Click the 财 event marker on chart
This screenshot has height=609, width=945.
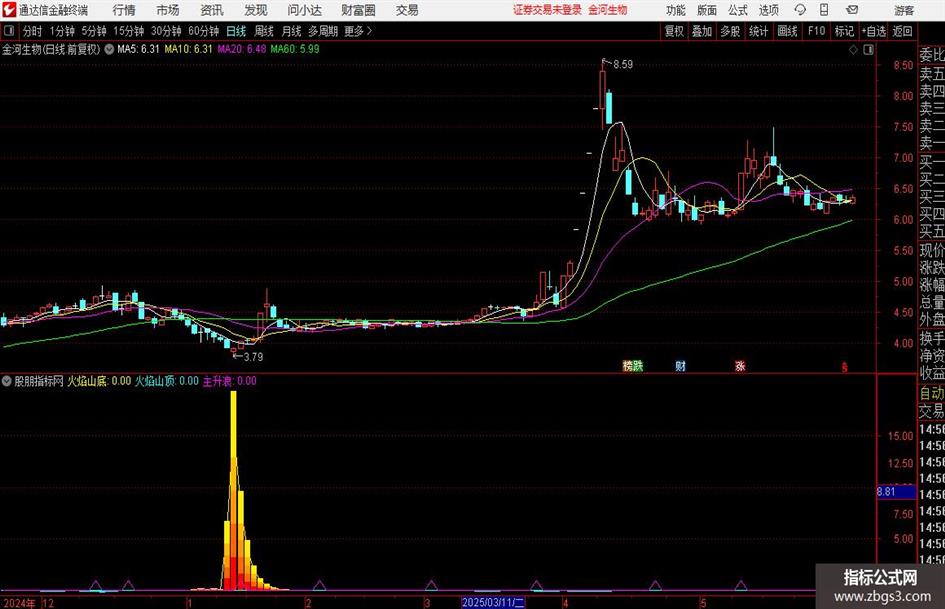(680, 365)
